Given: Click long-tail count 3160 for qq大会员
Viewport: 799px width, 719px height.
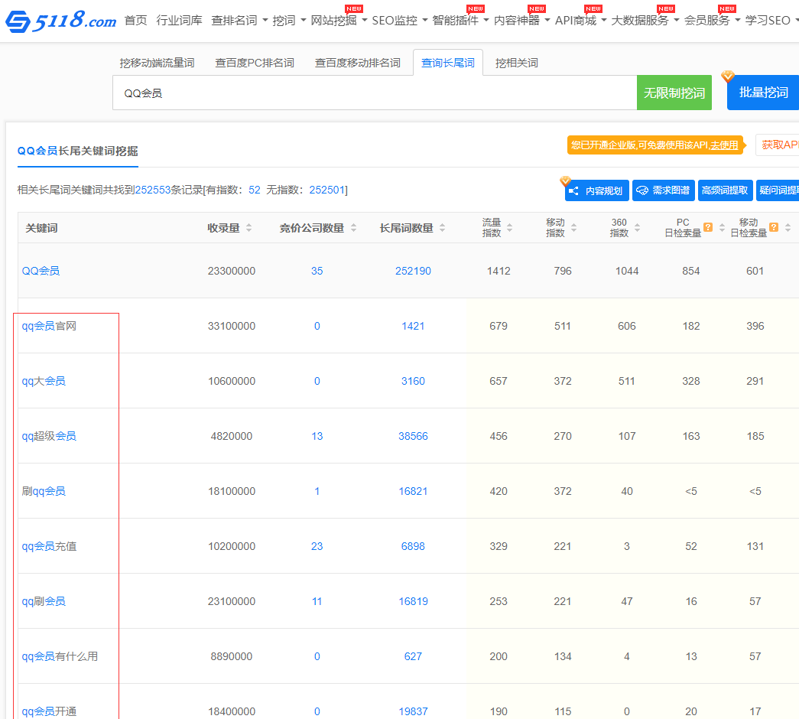Looking at the screenshot, I should click(413, 381).
